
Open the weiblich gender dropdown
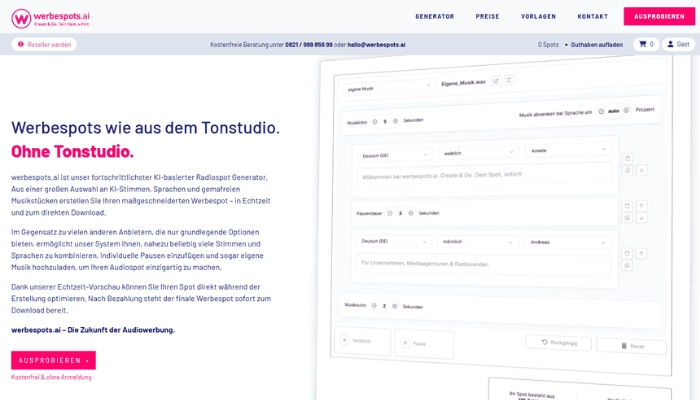tap(478, 153)
